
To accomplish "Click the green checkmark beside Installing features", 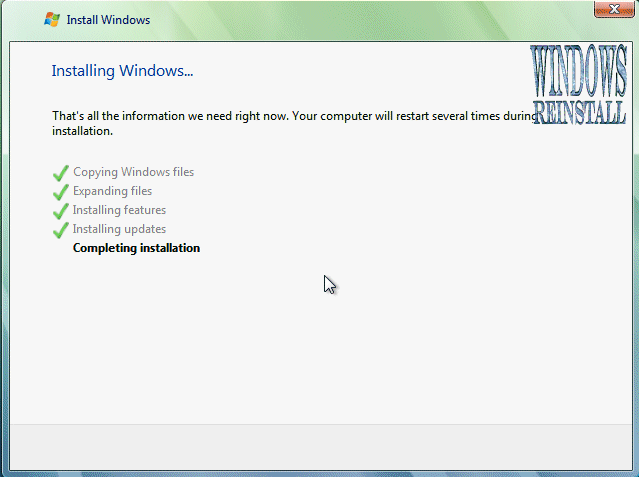I will 61,211.
